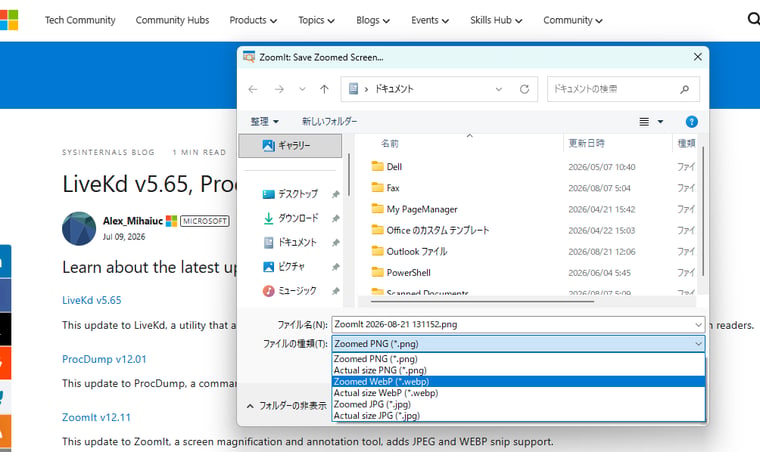The width and height of the screenshot is (760, 452).
Task: Sort by 名前 column header
Action: click(x=390, y=143)
